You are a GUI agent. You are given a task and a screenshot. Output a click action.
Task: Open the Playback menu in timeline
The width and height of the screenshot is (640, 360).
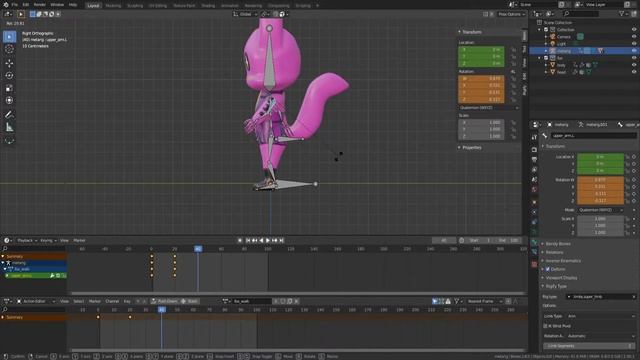point(27,240)
